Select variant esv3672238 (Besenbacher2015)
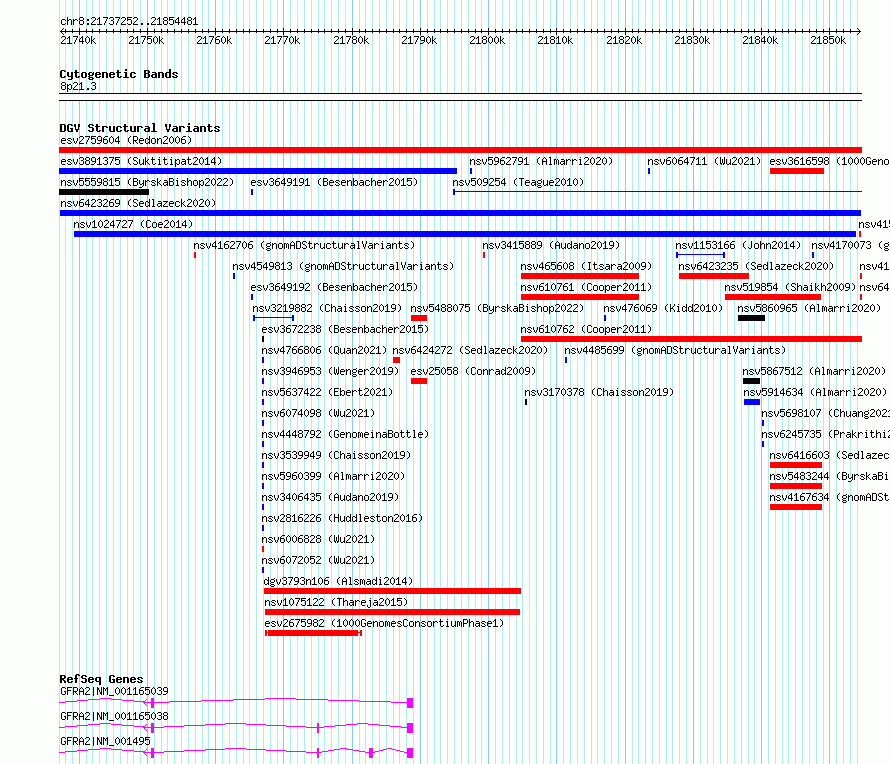This screenshot has width=890, height=764. coord(345,329)
